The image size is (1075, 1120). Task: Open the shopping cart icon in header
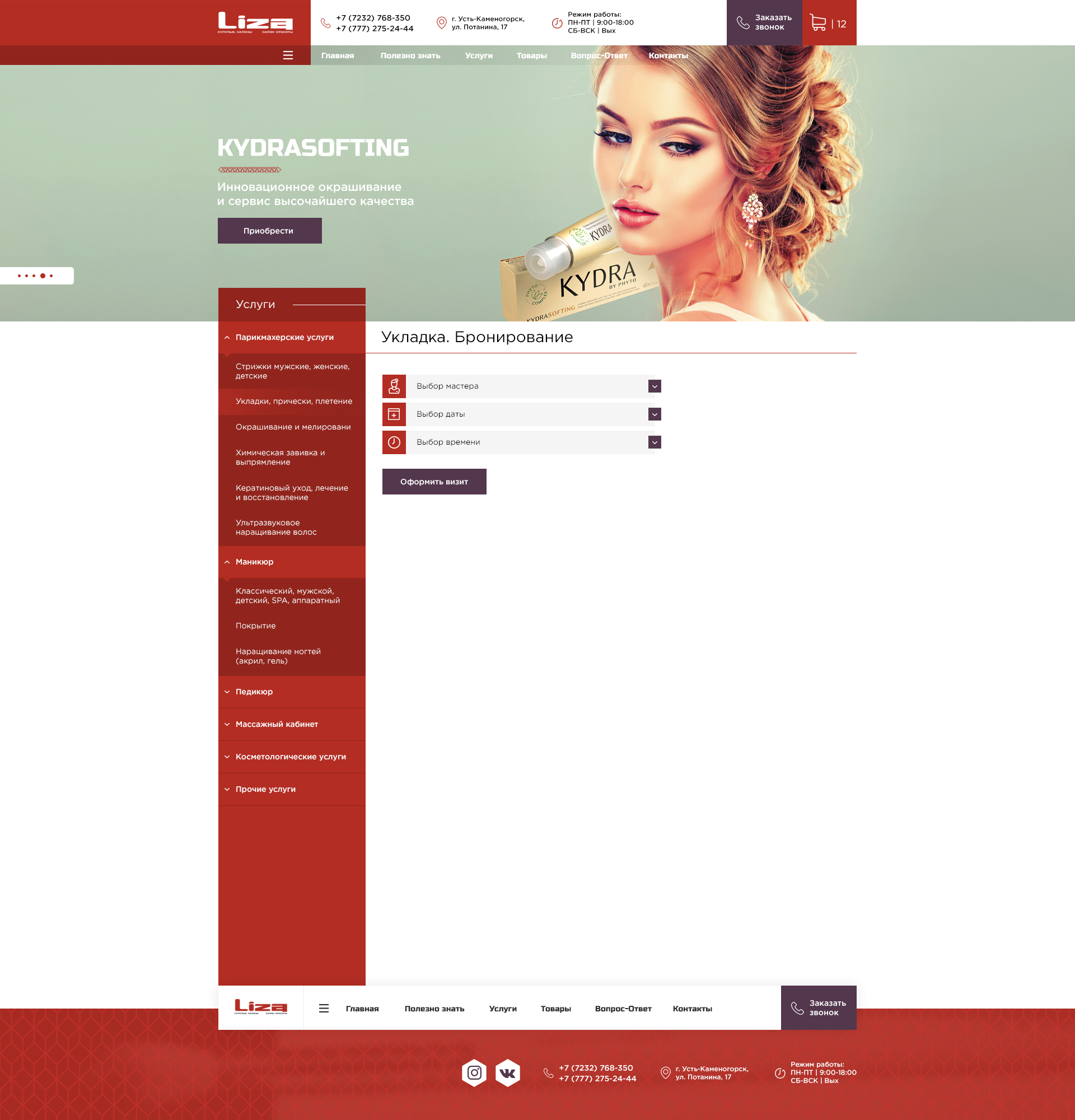818,23
